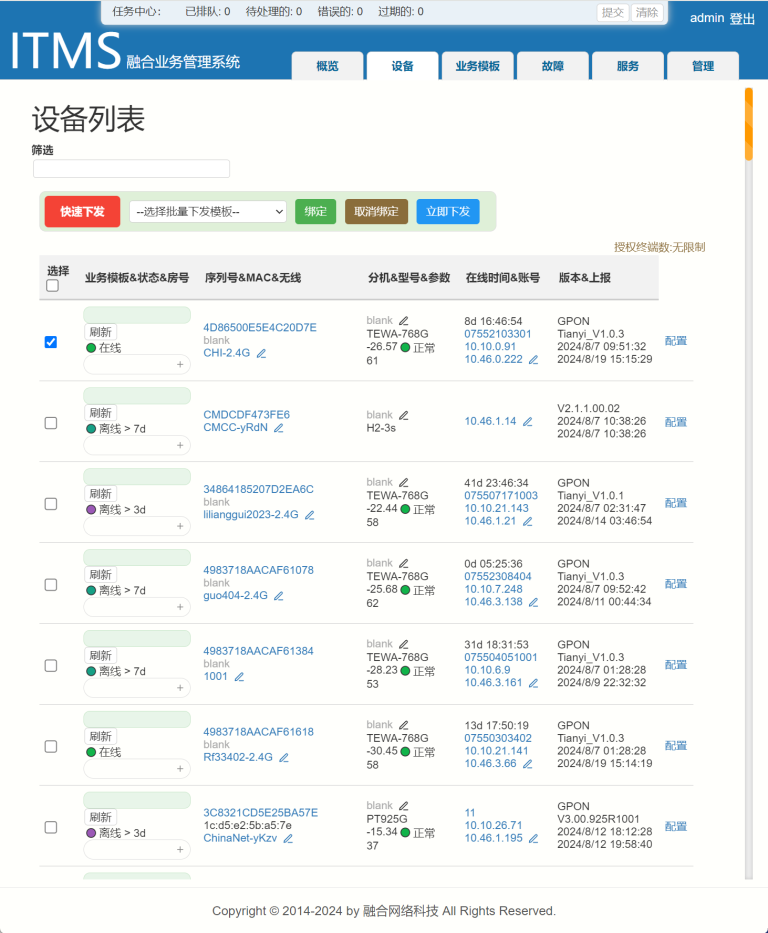Click plus expander in the 4983718AACAF61078 row
The height and width of the screenshot is (933, 768).
pos(180,607)
